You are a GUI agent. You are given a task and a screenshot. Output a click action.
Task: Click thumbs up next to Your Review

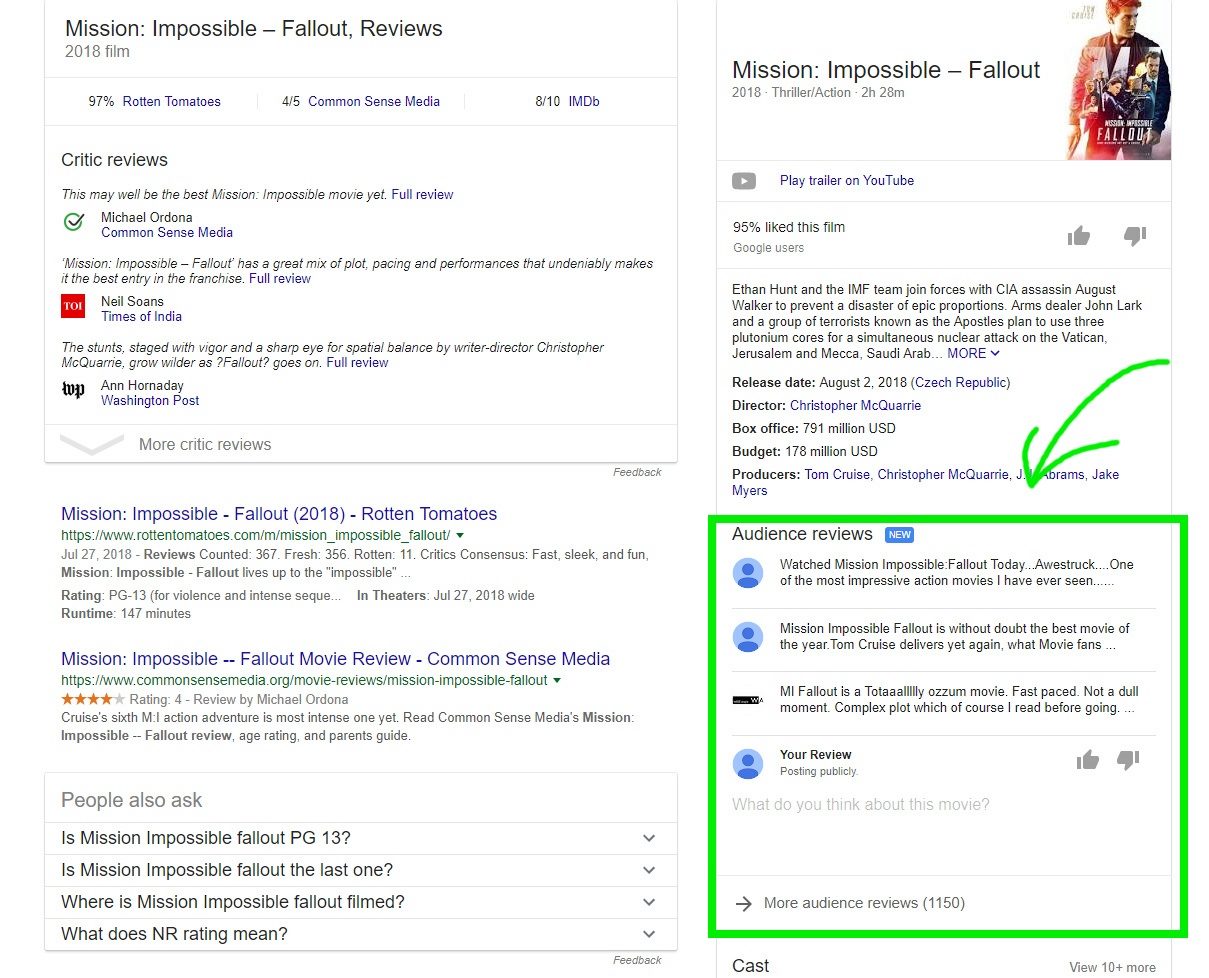point(1088,761)
